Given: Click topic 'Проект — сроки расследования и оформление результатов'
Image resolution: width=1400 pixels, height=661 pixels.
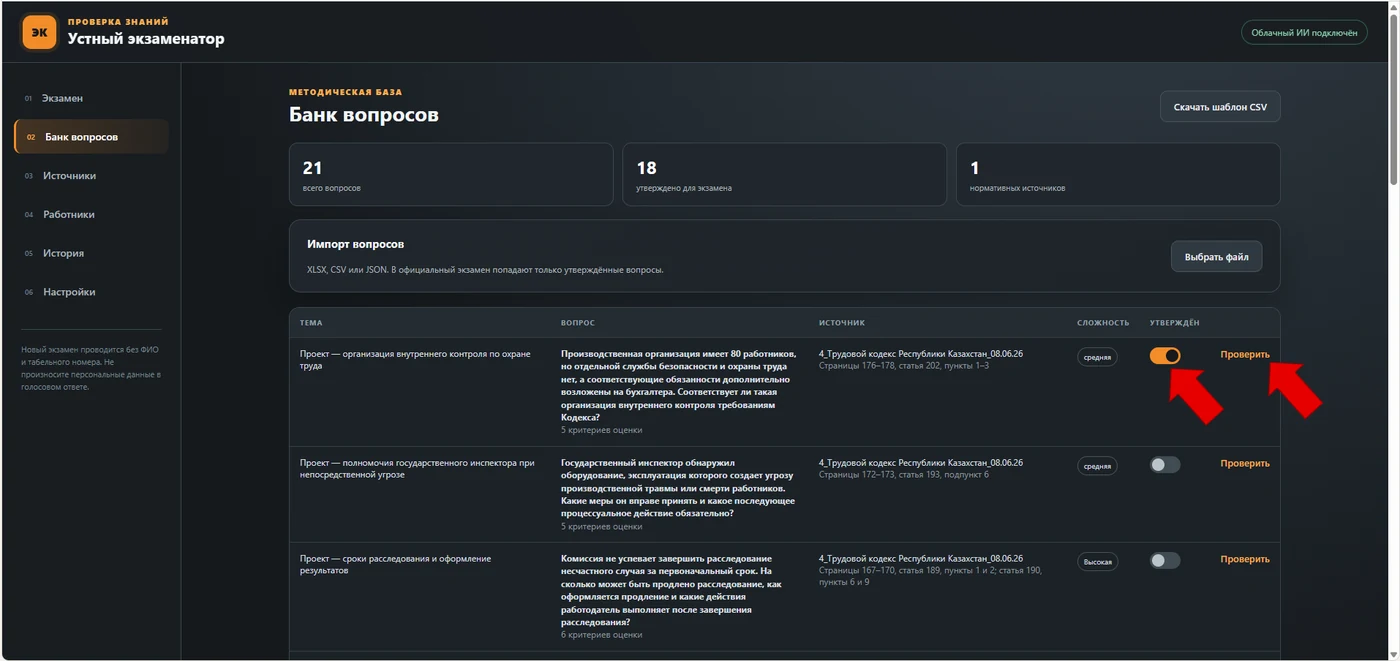Looking at the screenshot, I should (396, 565).
